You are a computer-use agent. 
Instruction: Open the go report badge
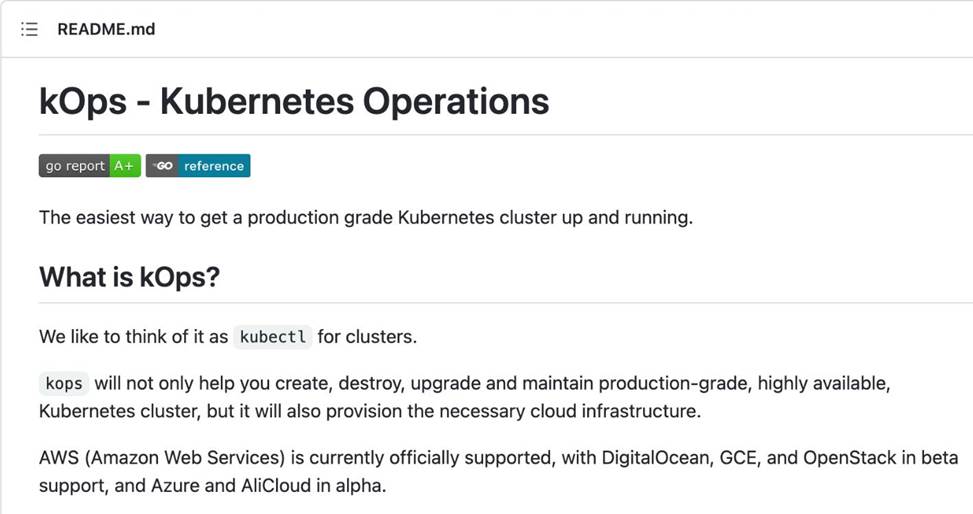pyautogui.click(x=75, y=166)
